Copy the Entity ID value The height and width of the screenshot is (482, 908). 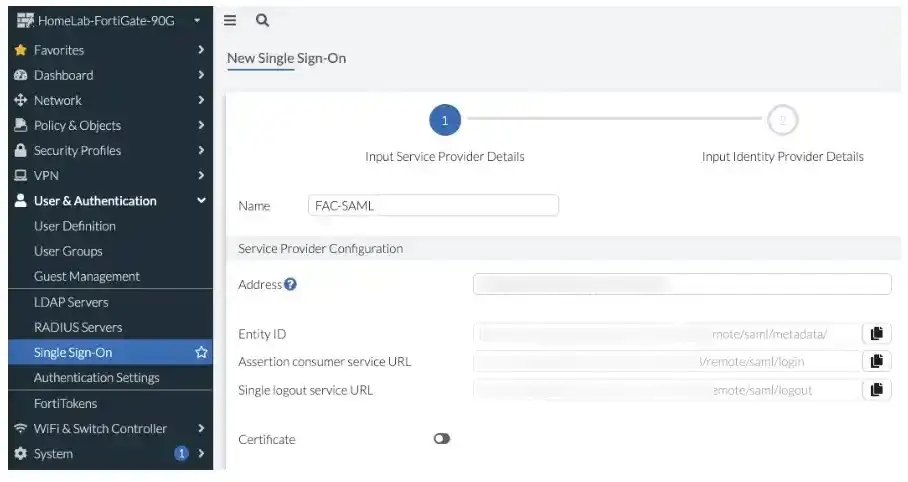click(x=876, y=334)
